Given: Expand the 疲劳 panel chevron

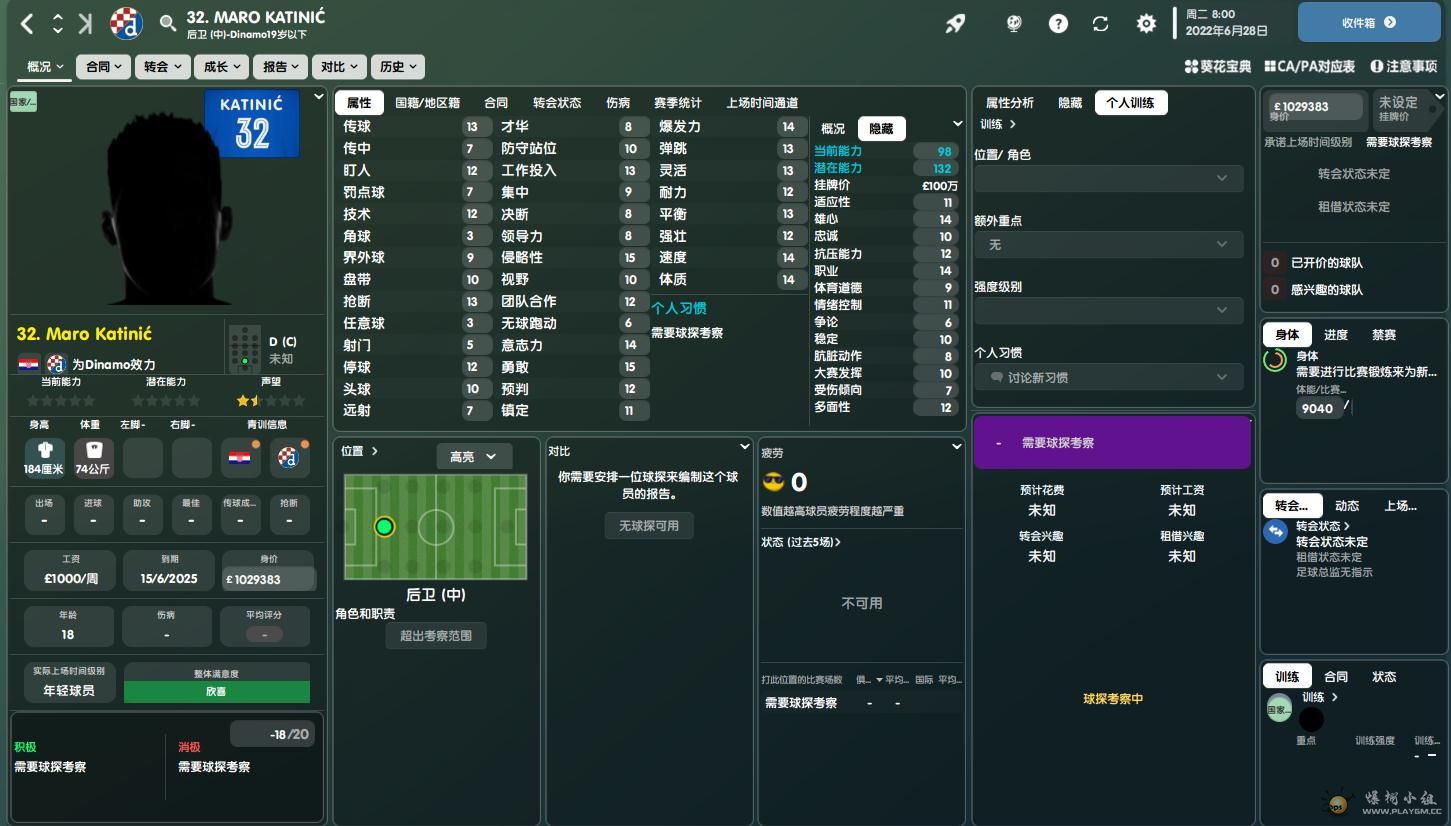Looking at the screenshot, I should click(x=956, y=447).
